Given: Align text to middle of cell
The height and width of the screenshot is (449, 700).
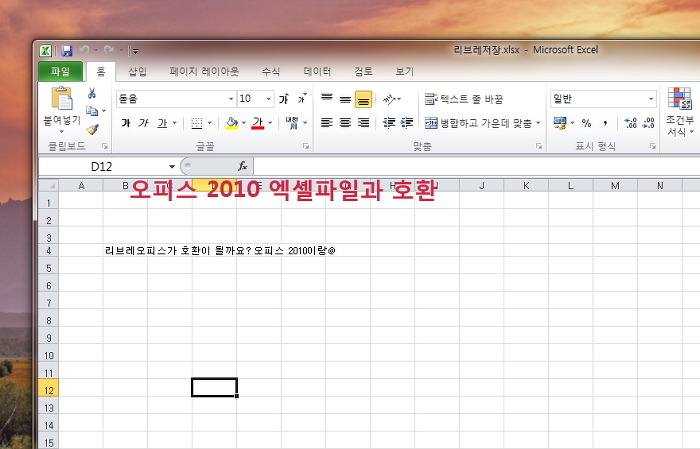Looking at the screenshot, I should coord(345,99).
